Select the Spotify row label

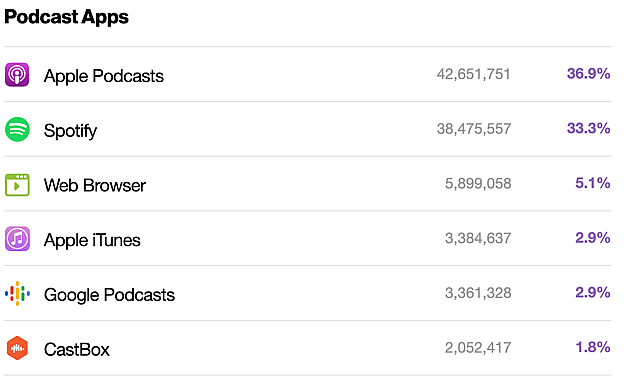pos(70,131)
